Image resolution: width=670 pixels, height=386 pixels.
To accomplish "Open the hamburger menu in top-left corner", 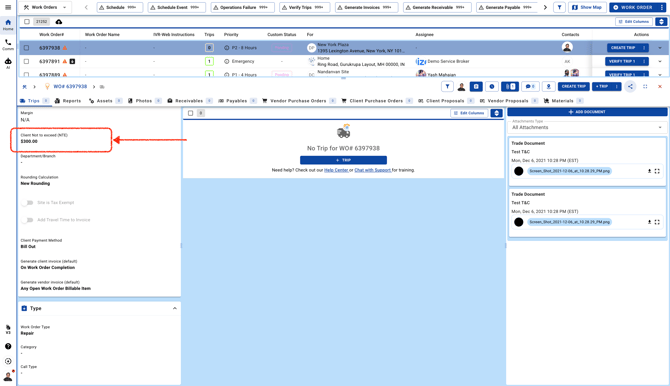I will [x=8, y=7].
